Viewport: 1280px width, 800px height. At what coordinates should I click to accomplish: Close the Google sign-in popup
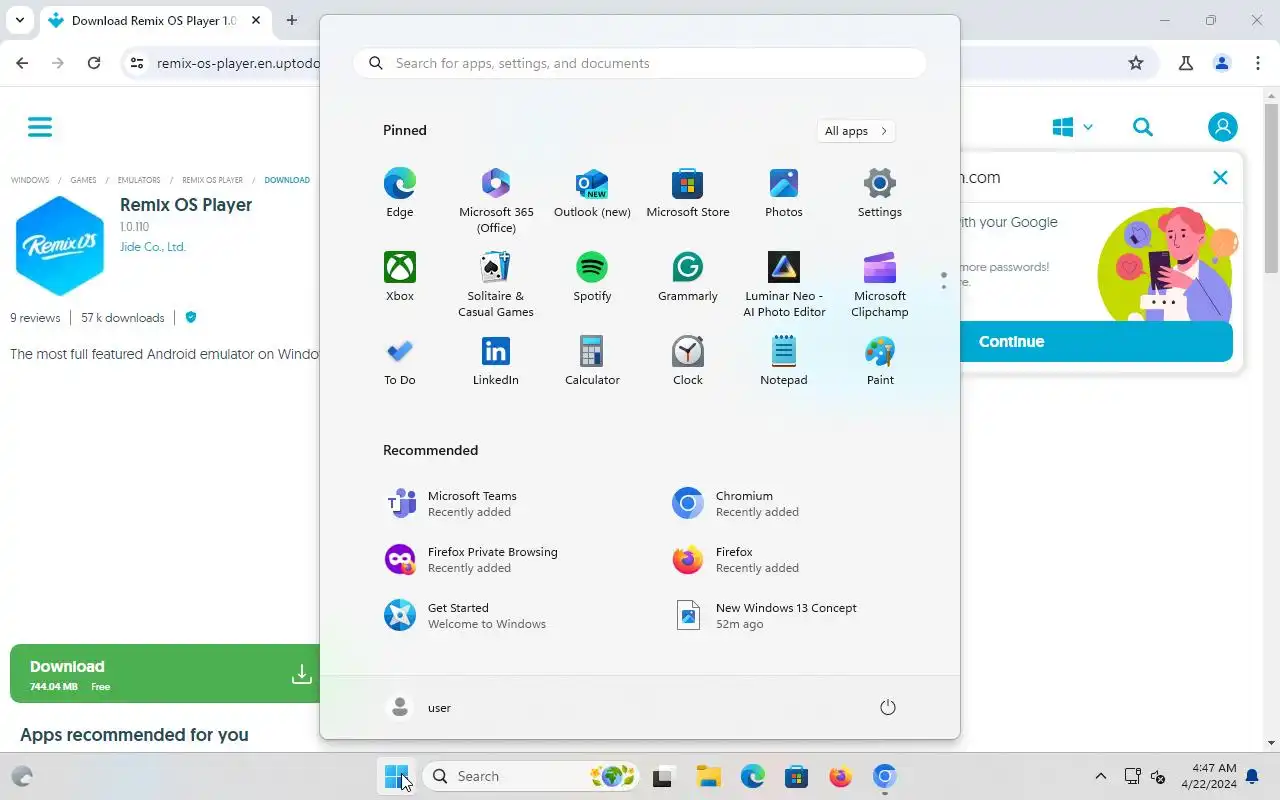coord(1220,178)
